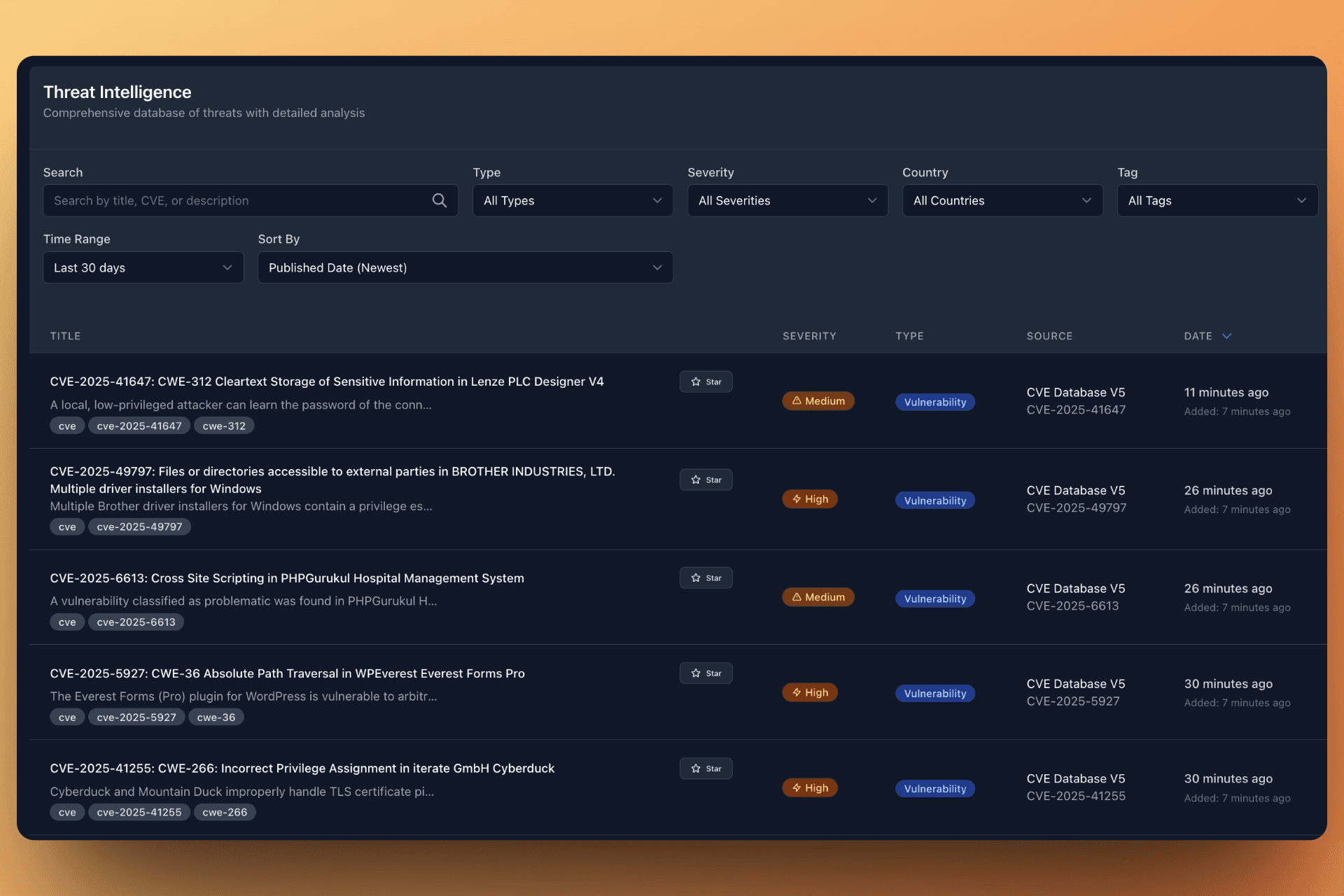Star the Brother driver installers vulnerability
1344x896 pixels.
tap(706, 479)
